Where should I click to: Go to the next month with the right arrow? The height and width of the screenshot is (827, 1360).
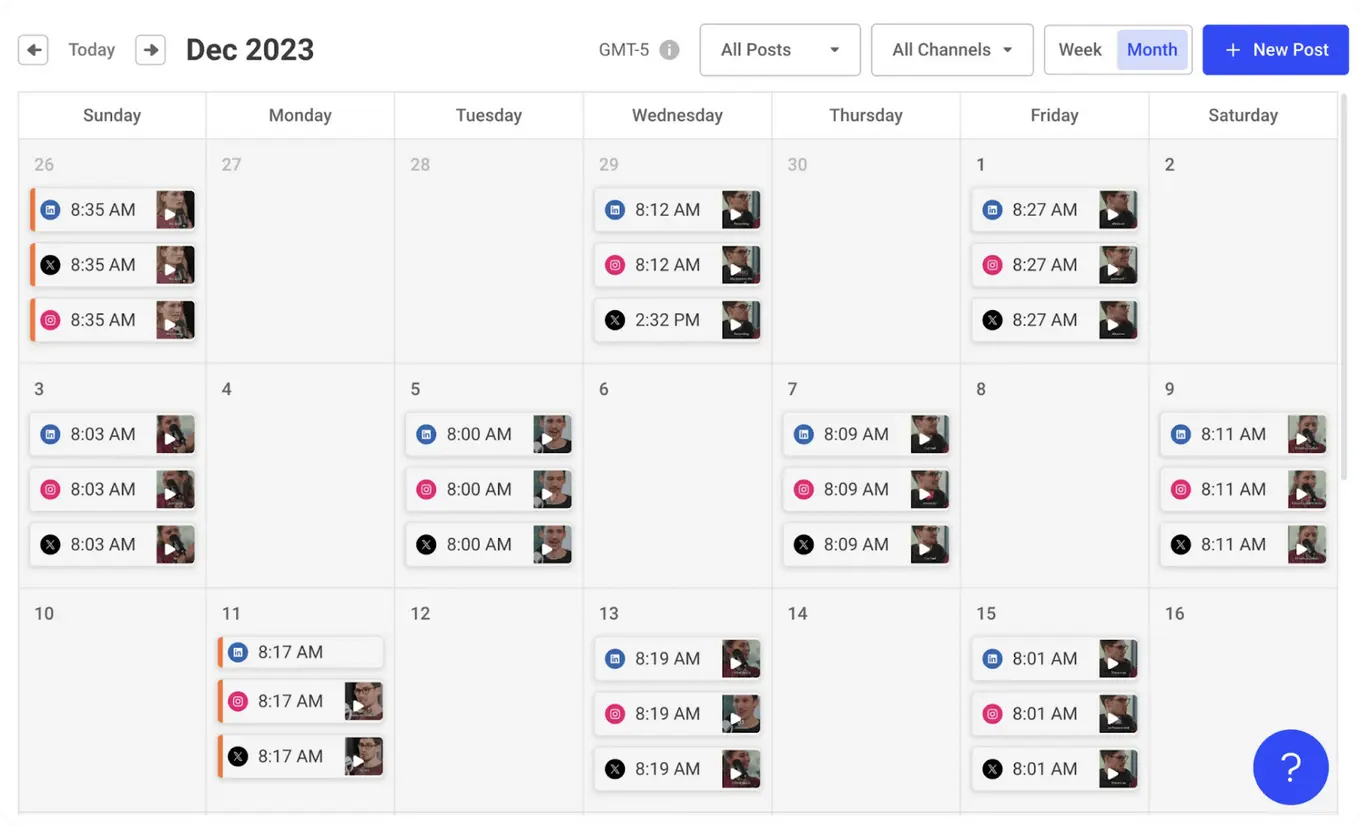point(150,48)
